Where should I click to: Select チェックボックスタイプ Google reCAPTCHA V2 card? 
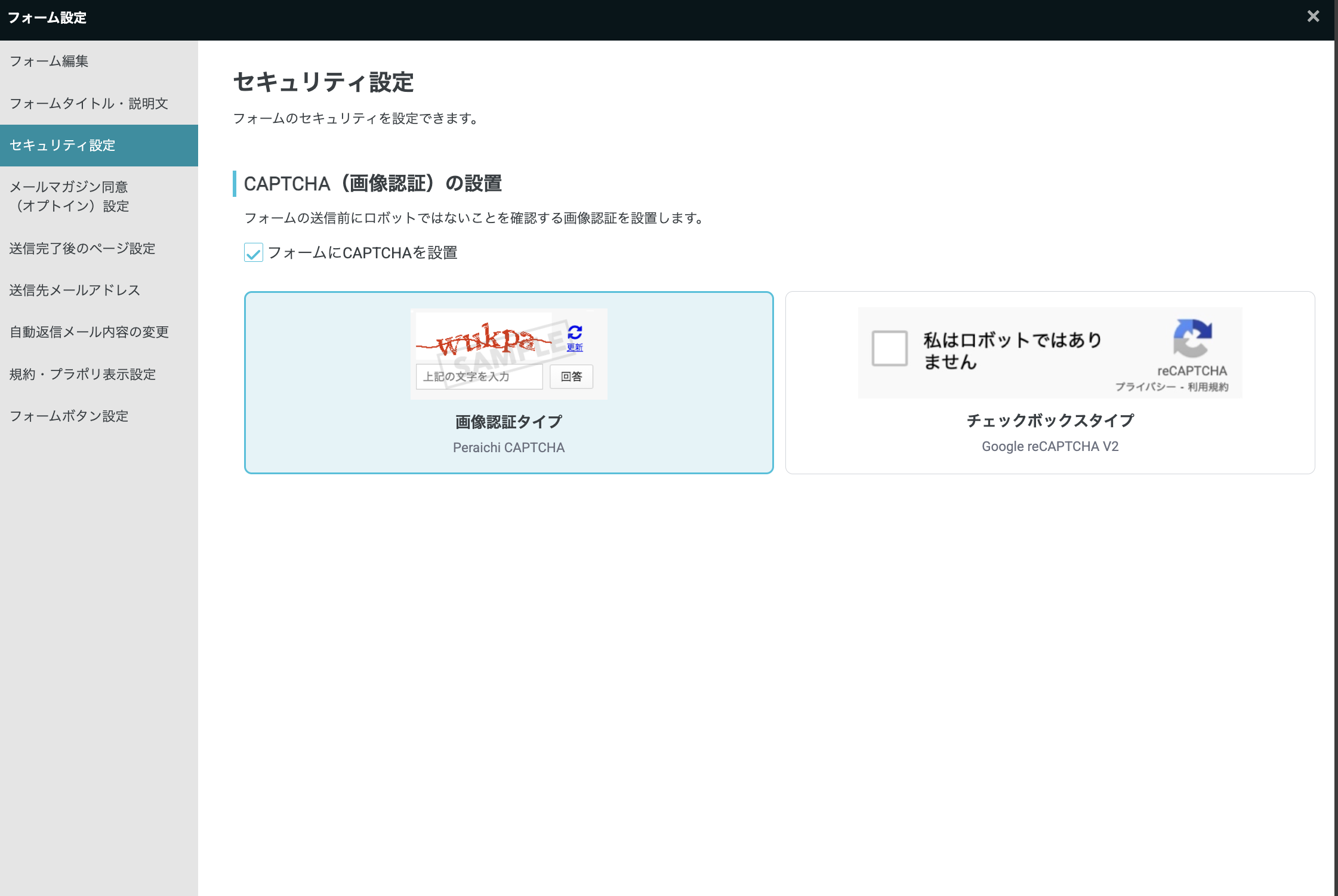[x=1050, y=382]
